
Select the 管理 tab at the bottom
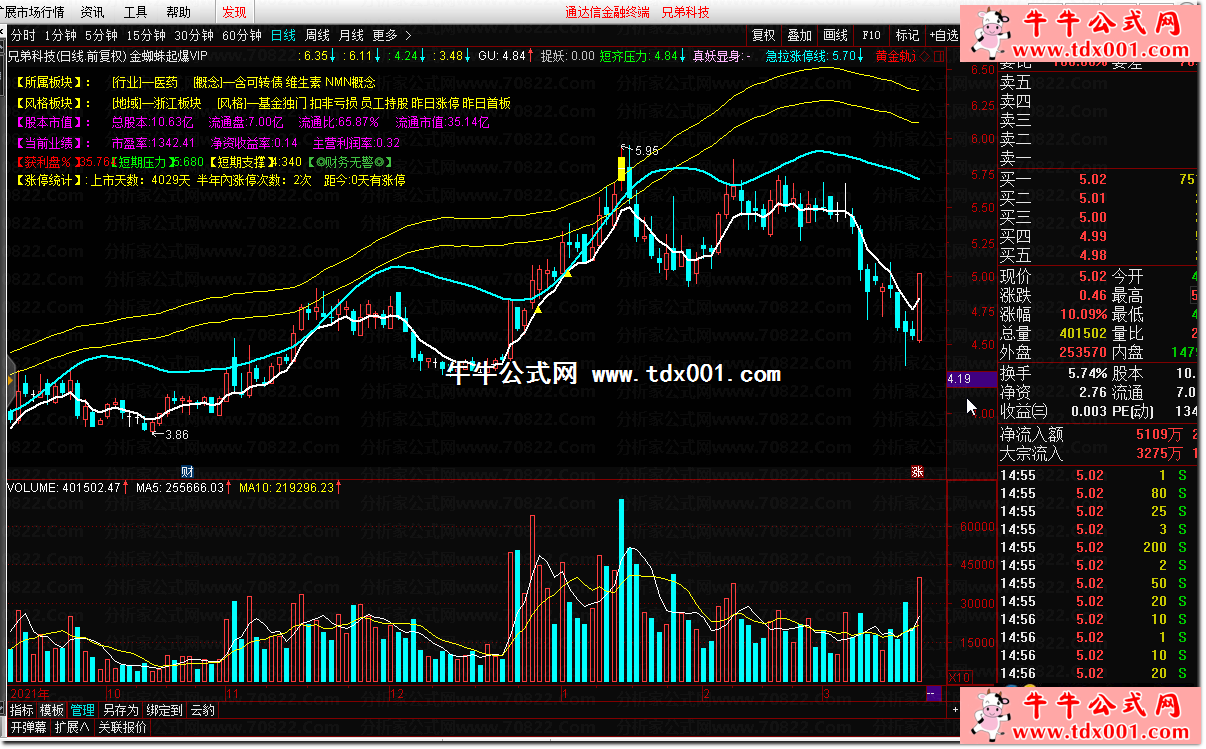[83, 710]
